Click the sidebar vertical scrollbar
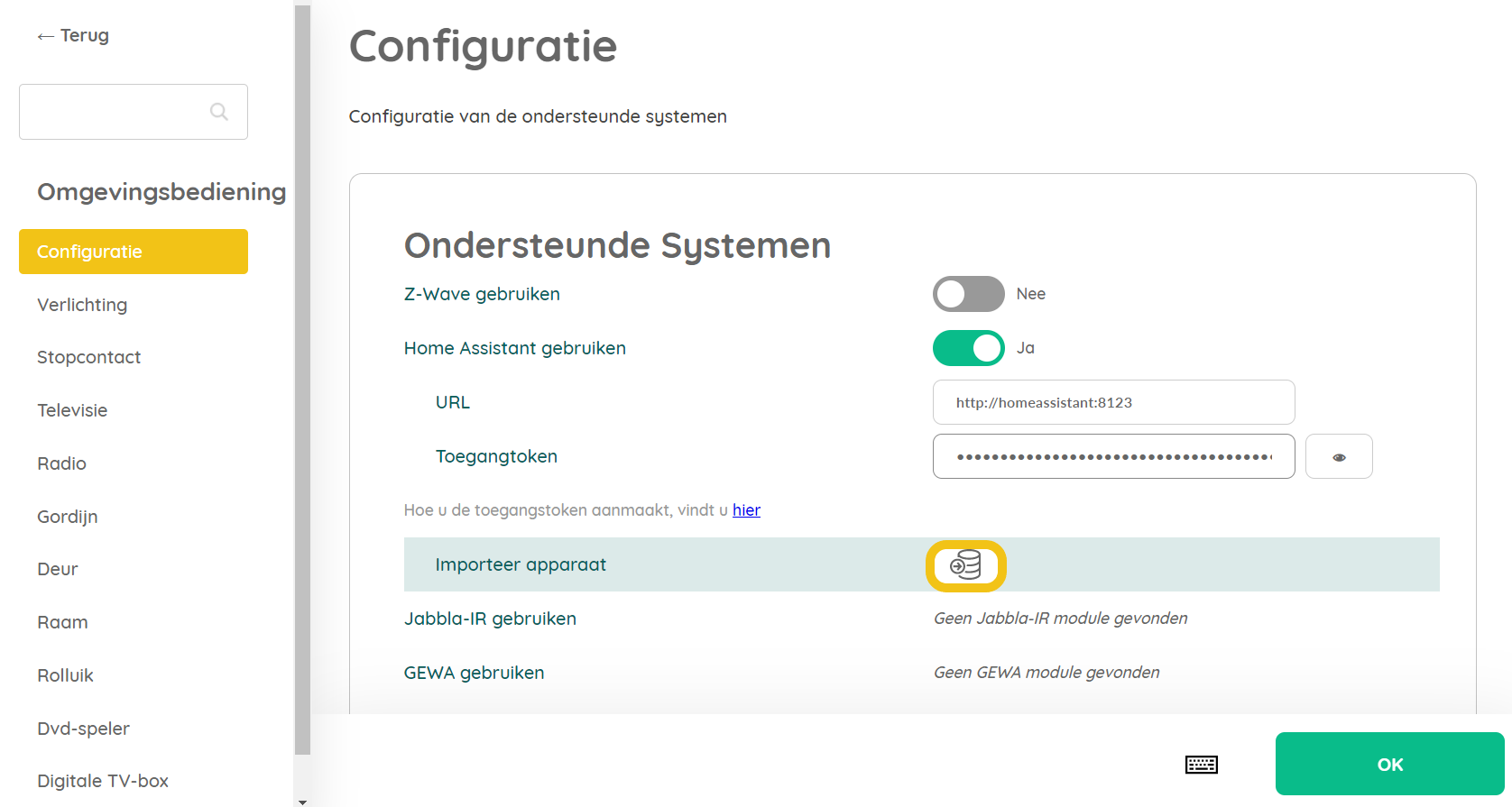The width and height of the screenshot is (1512, 807). (302, 379)
